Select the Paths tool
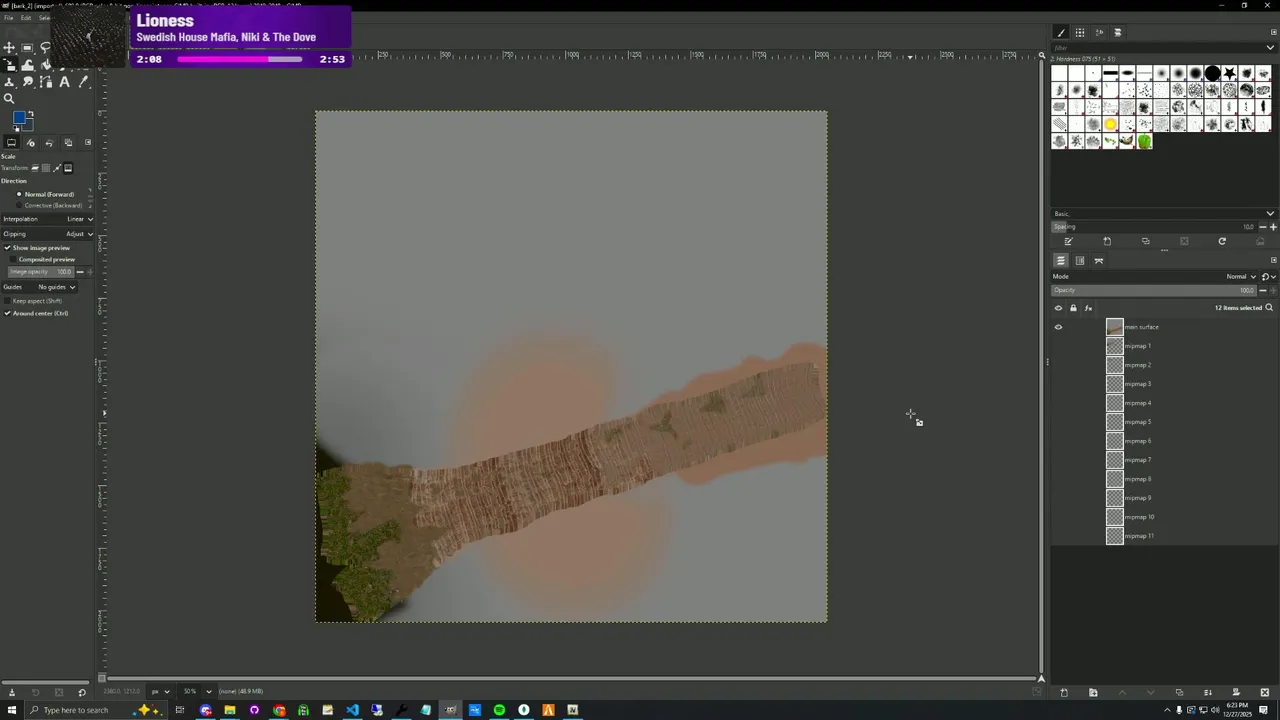1280x720 pixels. click(46, 82)
